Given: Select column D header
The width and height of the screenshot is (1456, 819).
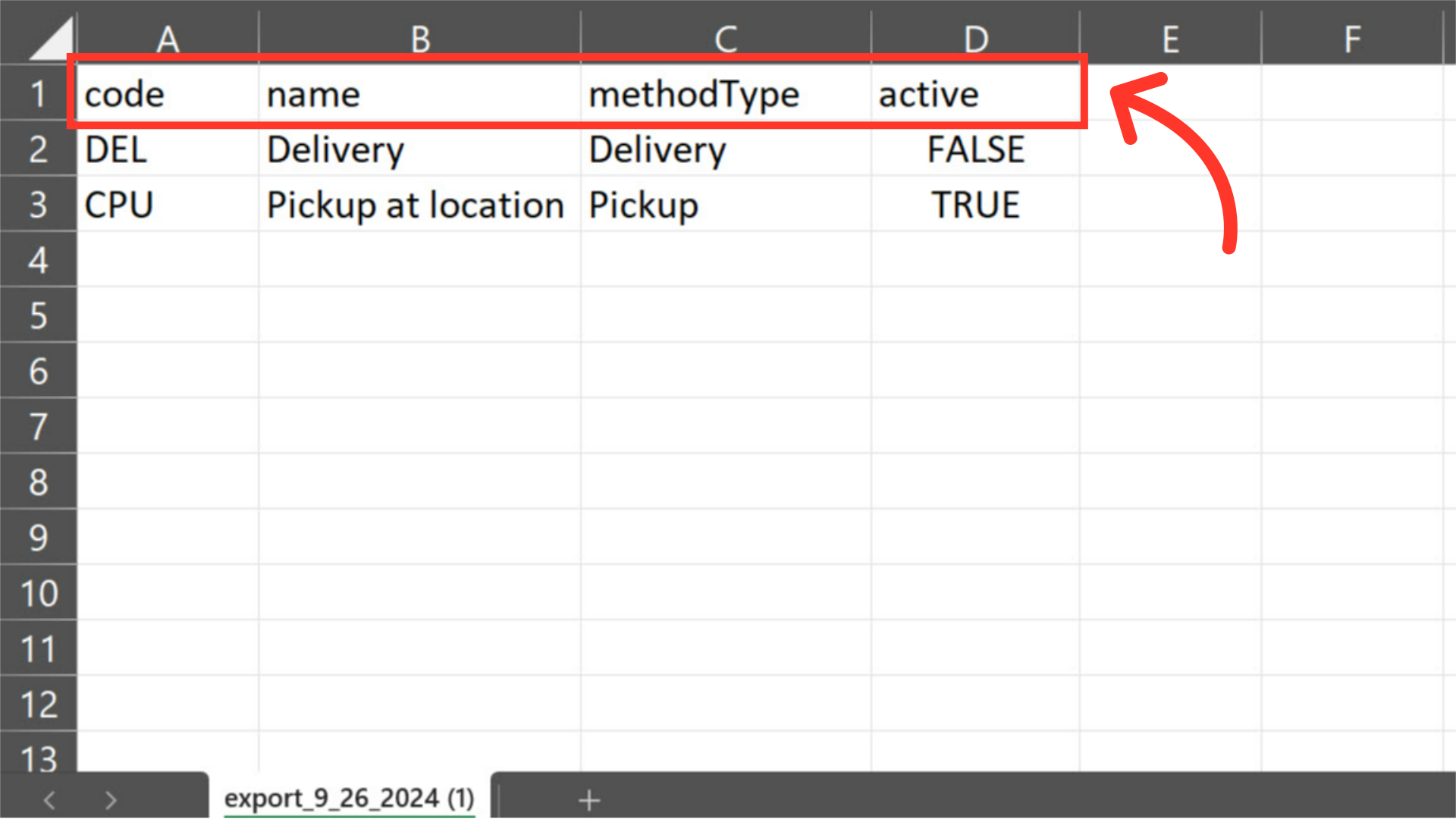Looking at the screenshot, I should pos(975,38).
